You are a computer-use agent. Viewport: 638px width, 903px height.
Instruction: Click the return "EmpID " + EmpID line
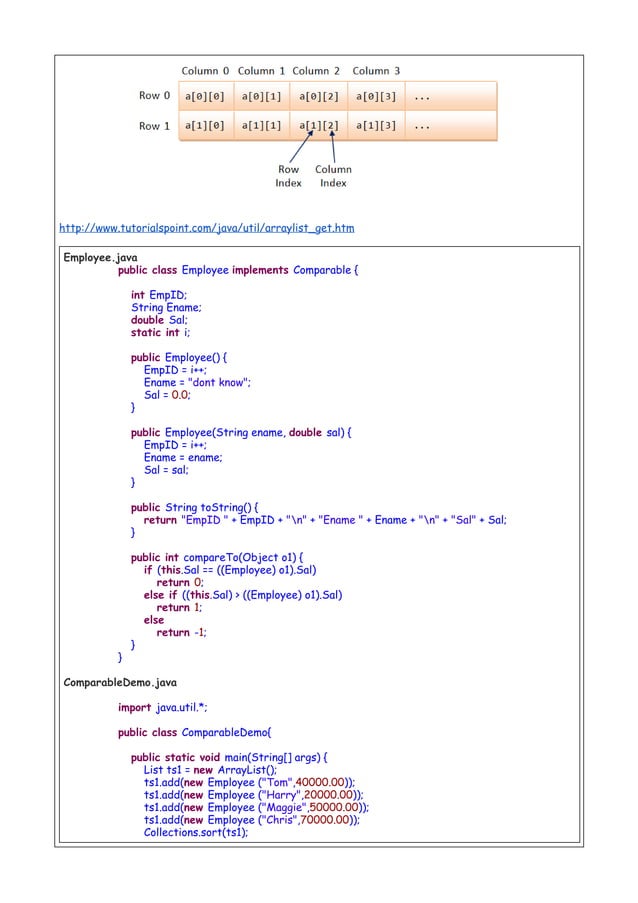pyautogui.click(x=325, y=520)
